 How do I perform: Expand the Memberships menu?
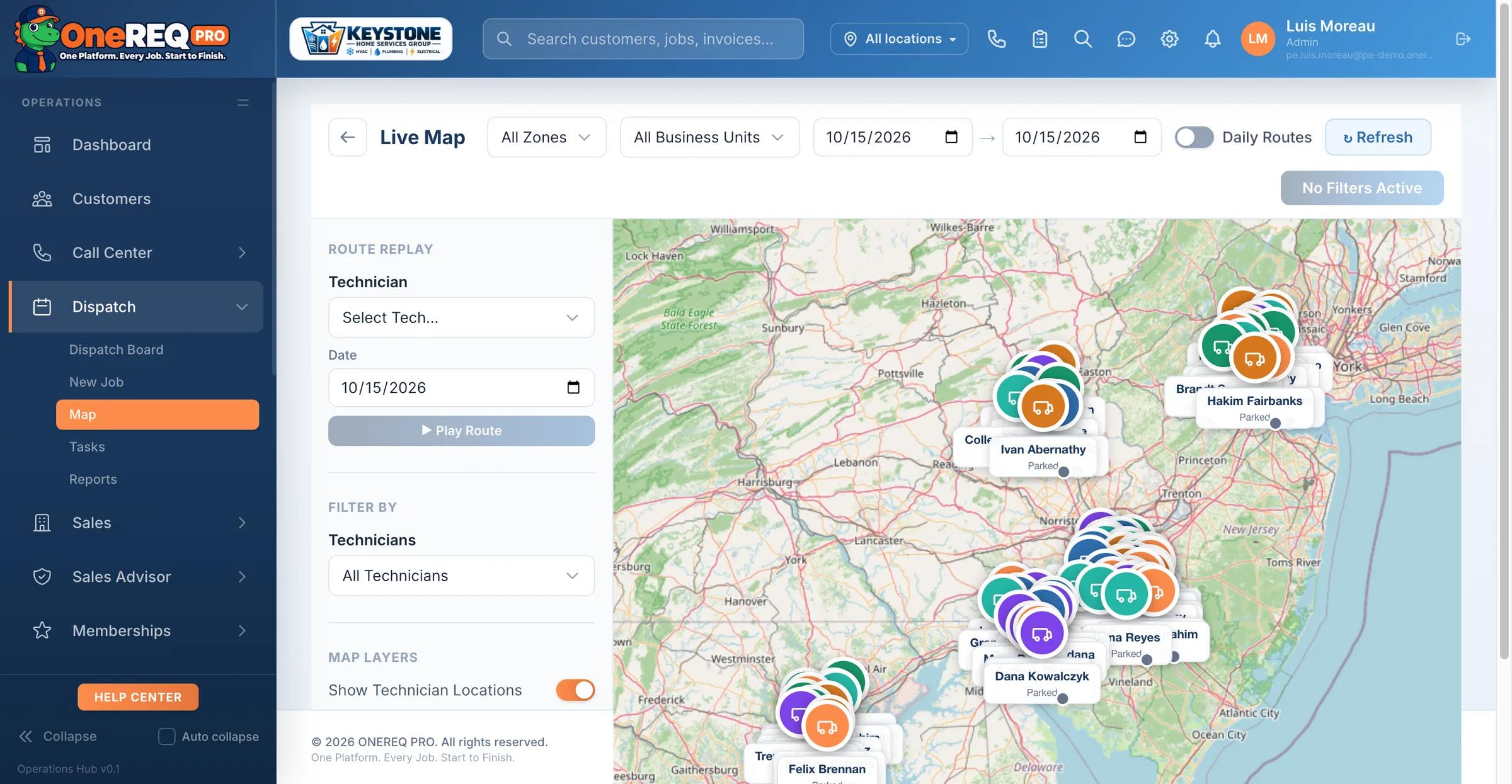tap(136, 631)
